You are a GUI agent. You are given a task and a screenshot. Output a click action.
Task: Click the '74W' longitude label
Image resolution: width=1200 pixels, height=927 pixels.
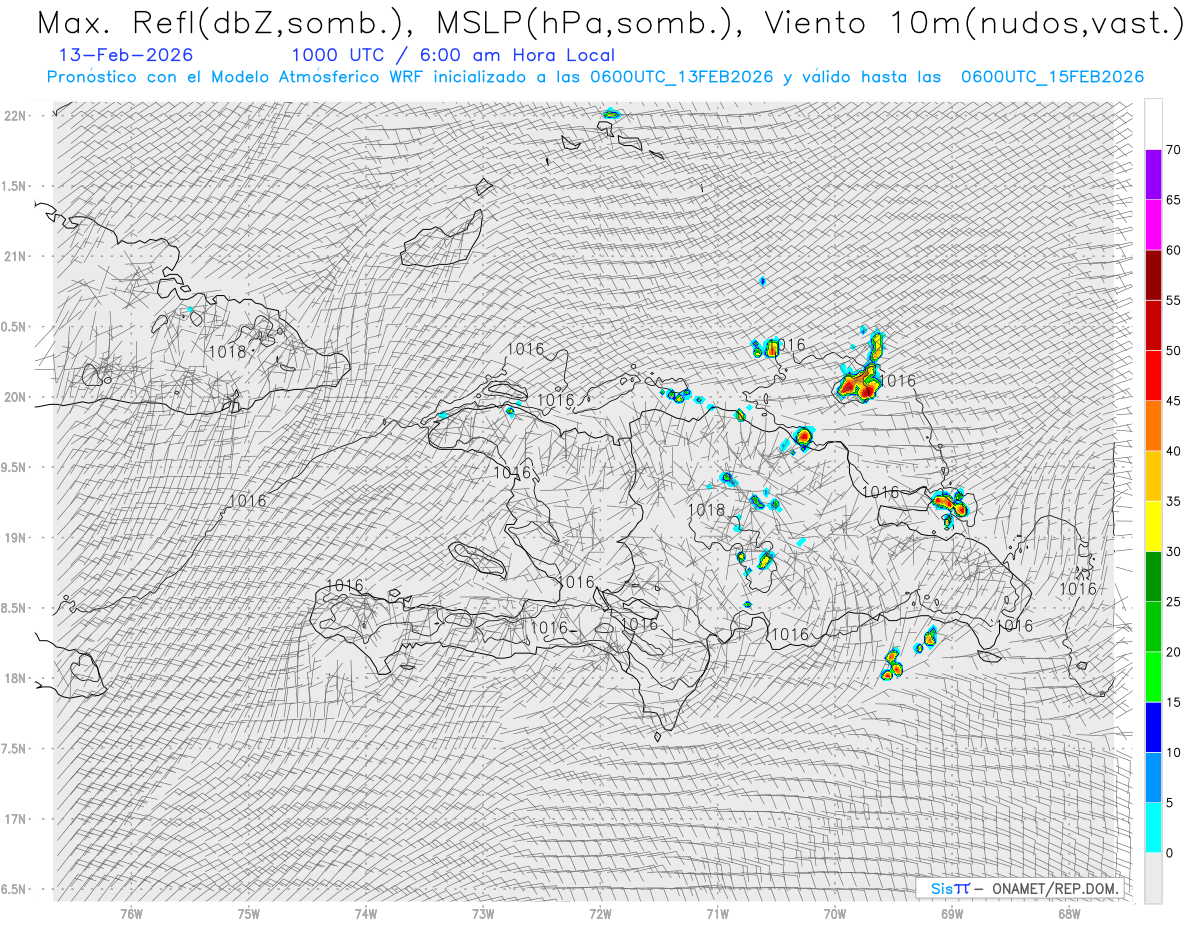click(x=366, y=913)
